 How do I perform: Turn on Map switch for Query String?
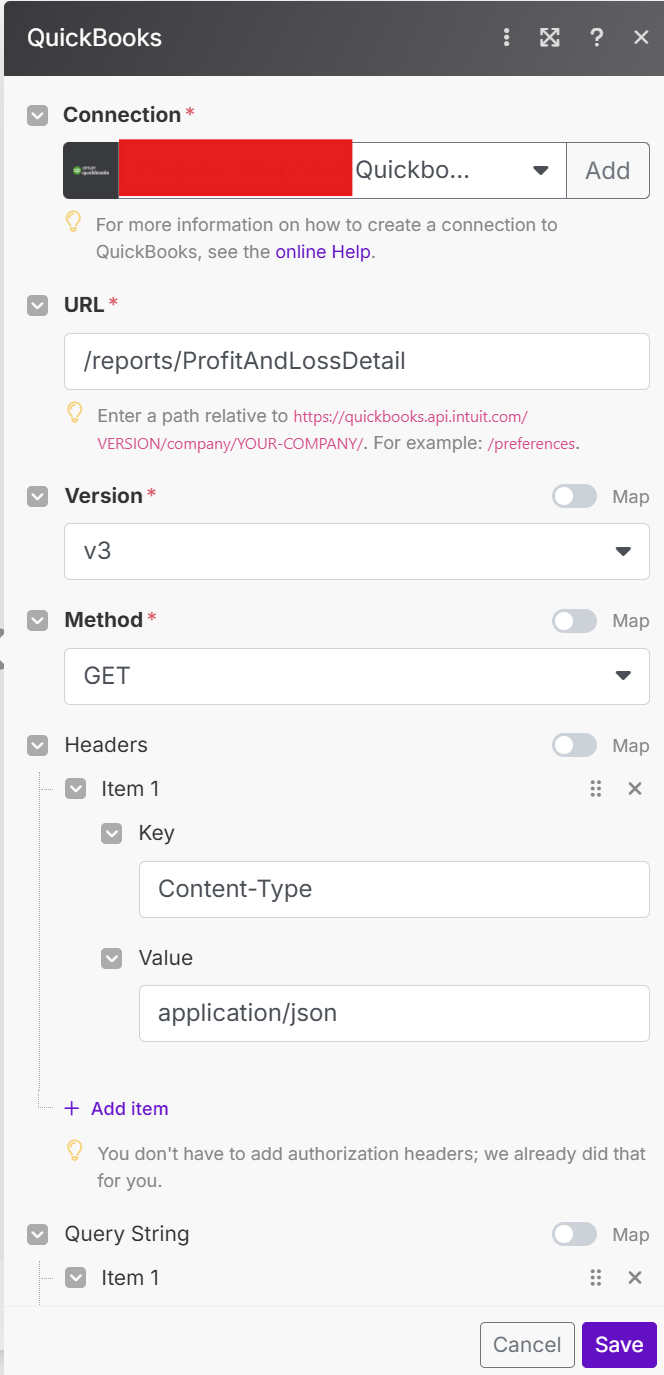coord(574,1235)
